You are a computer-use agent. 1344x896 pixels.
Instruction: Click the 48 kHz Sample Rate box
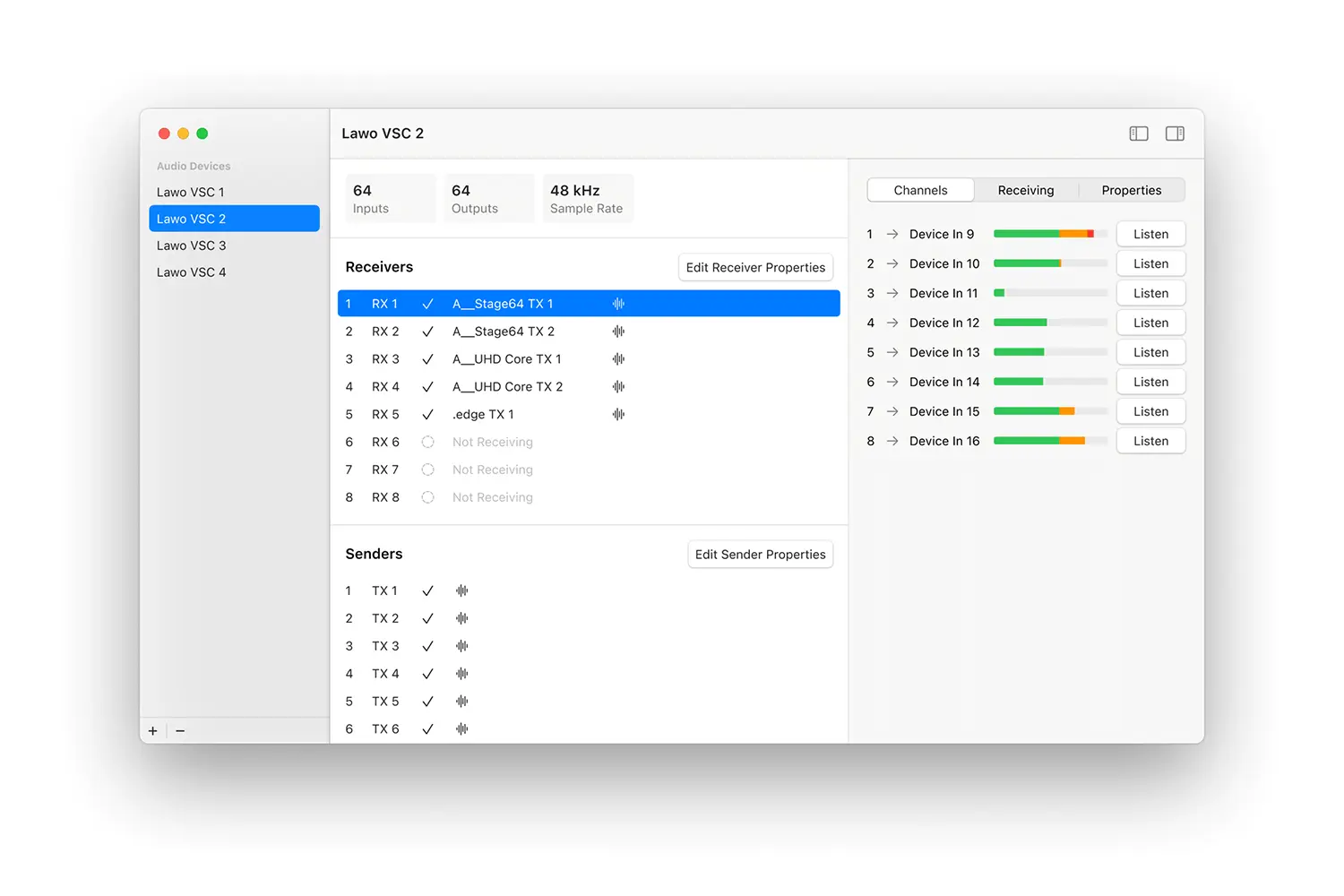588,199
